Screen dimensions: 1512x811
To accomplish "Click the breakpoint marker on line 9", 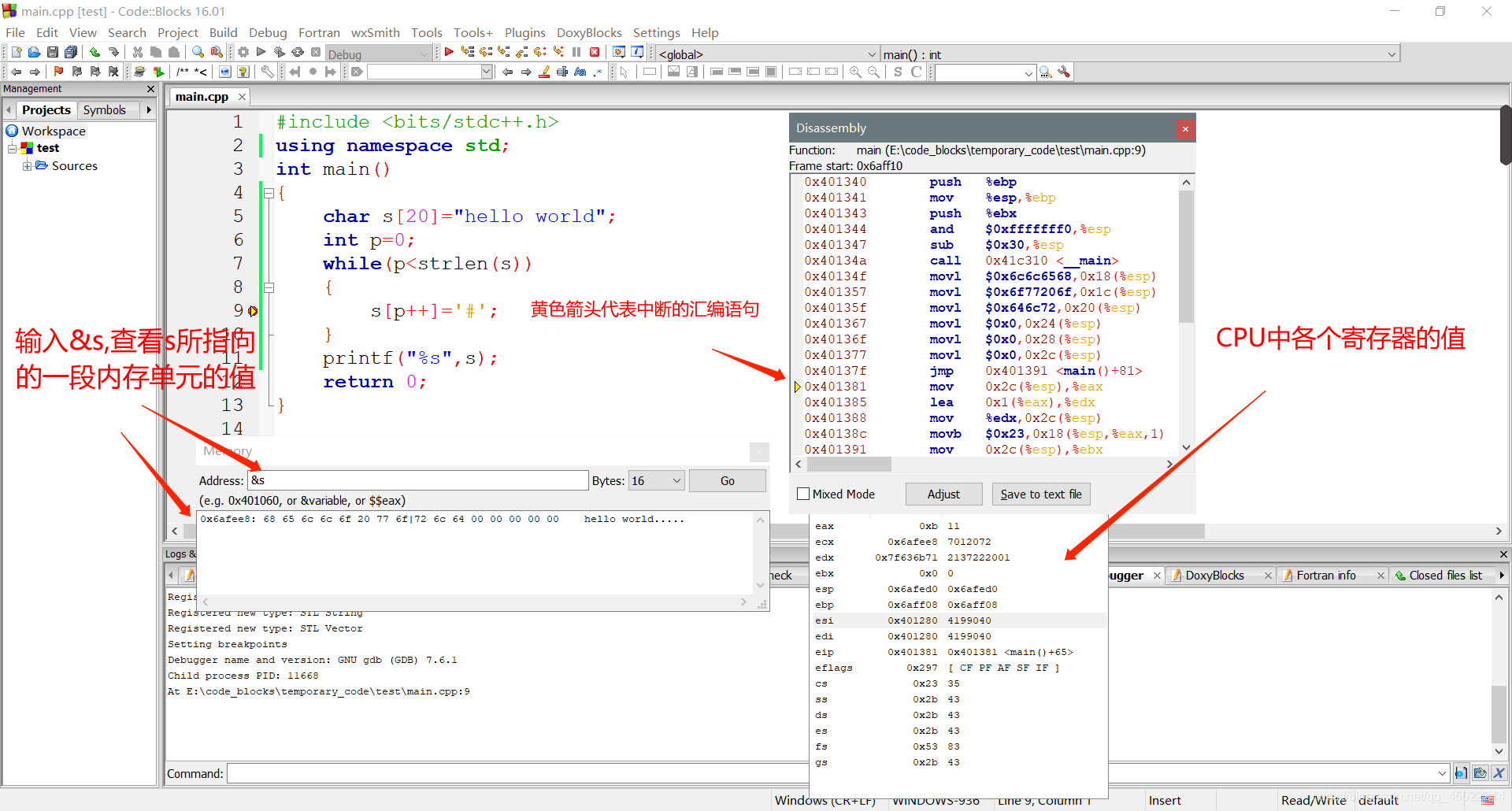I will click(253, 311).
